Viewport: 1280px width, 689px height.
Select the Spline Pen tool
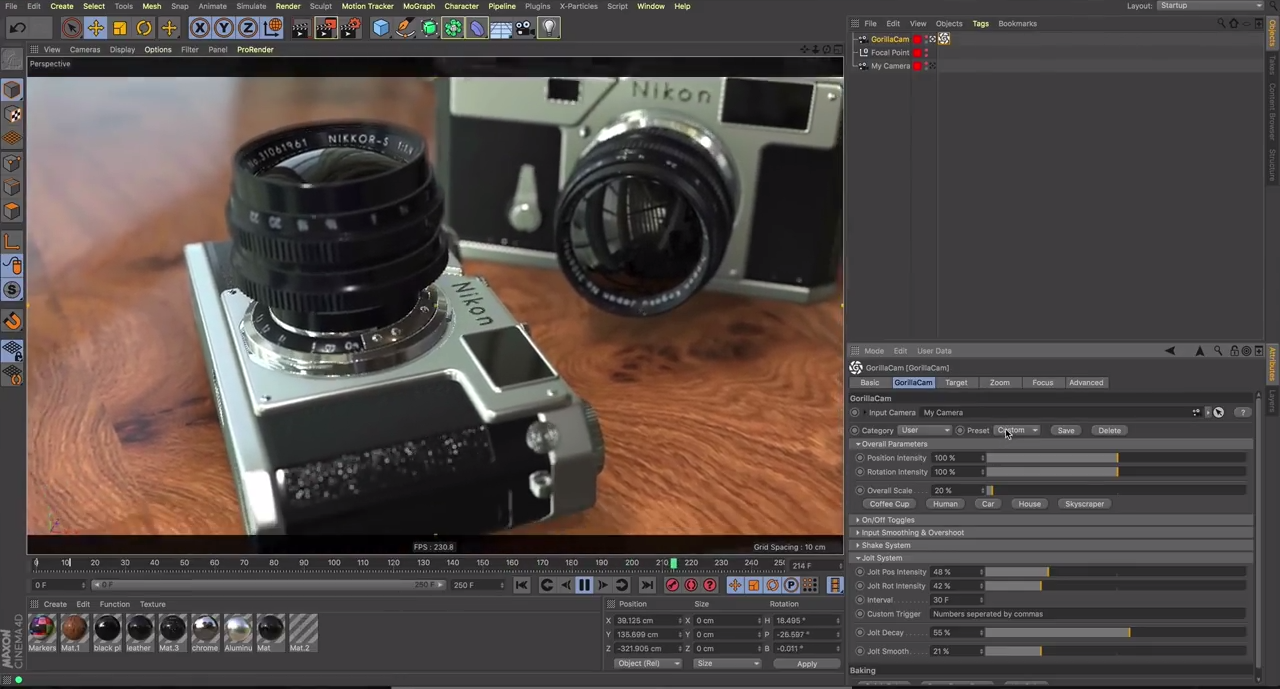[x=405, y=28]
